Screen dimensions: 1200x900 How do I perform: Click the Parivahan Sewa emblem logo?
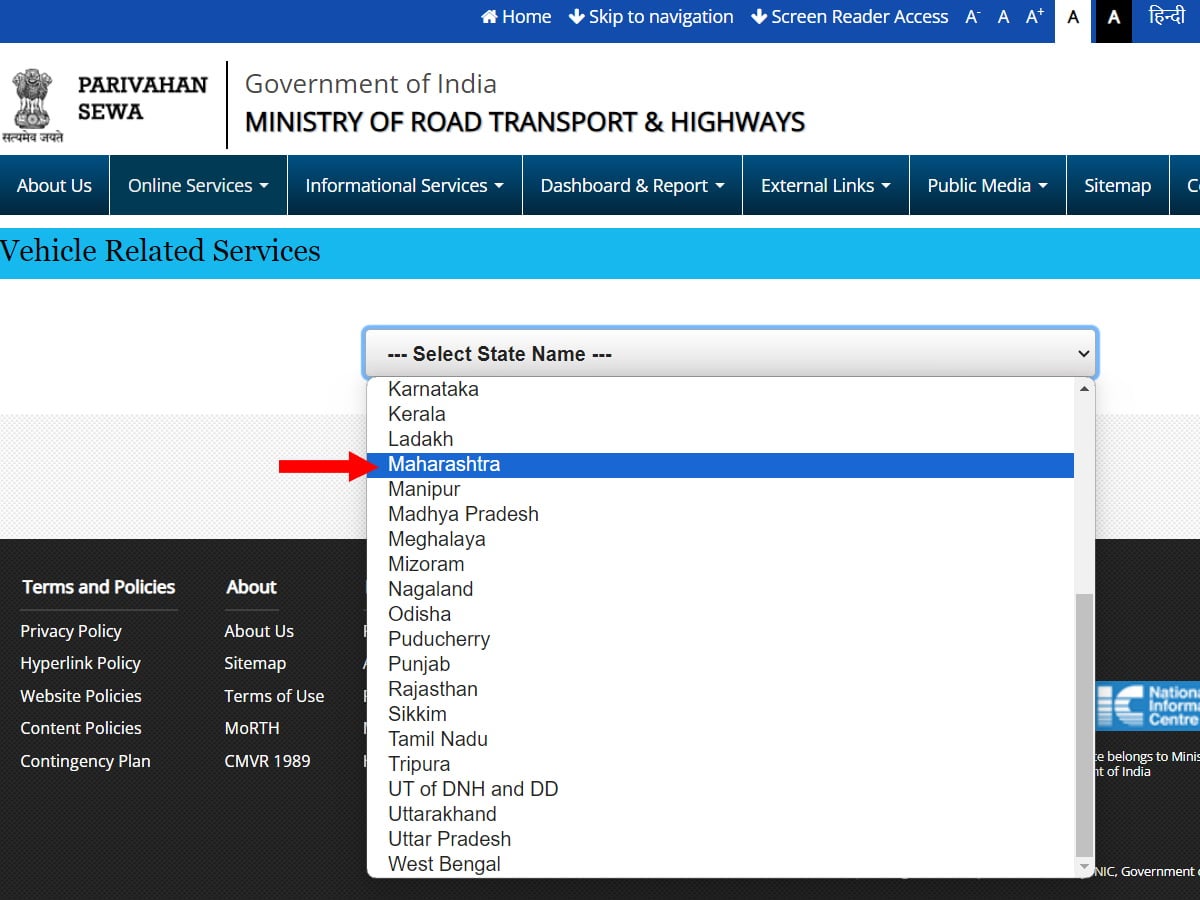[x=33, y=105]
